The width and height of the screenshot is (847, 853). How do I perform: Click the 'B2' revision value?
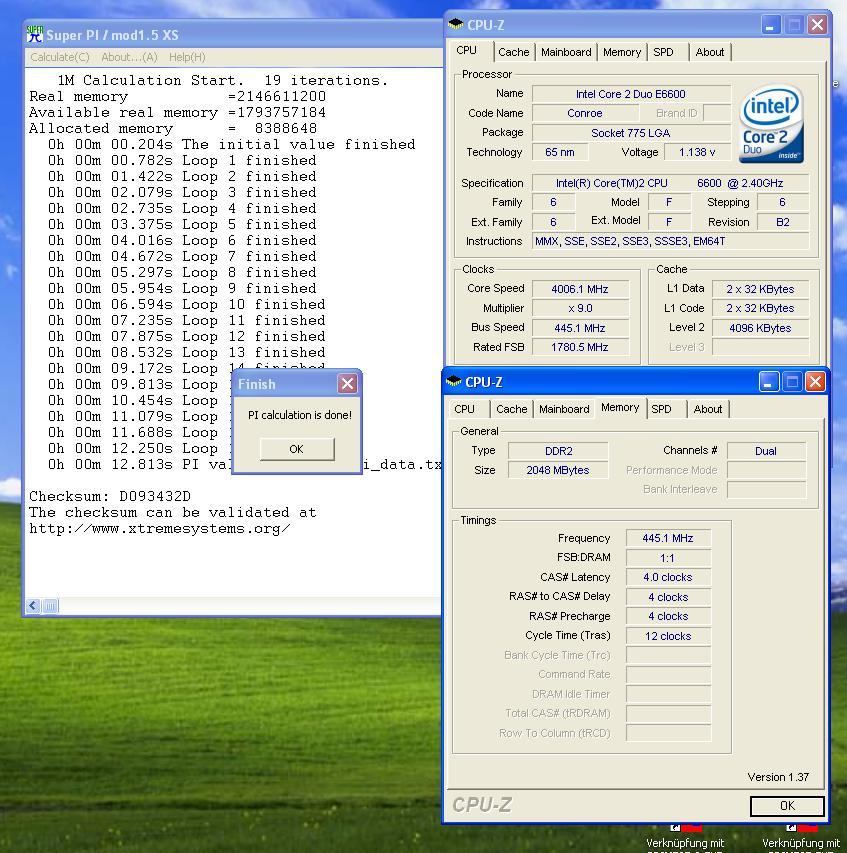click(x=782, y=222)
